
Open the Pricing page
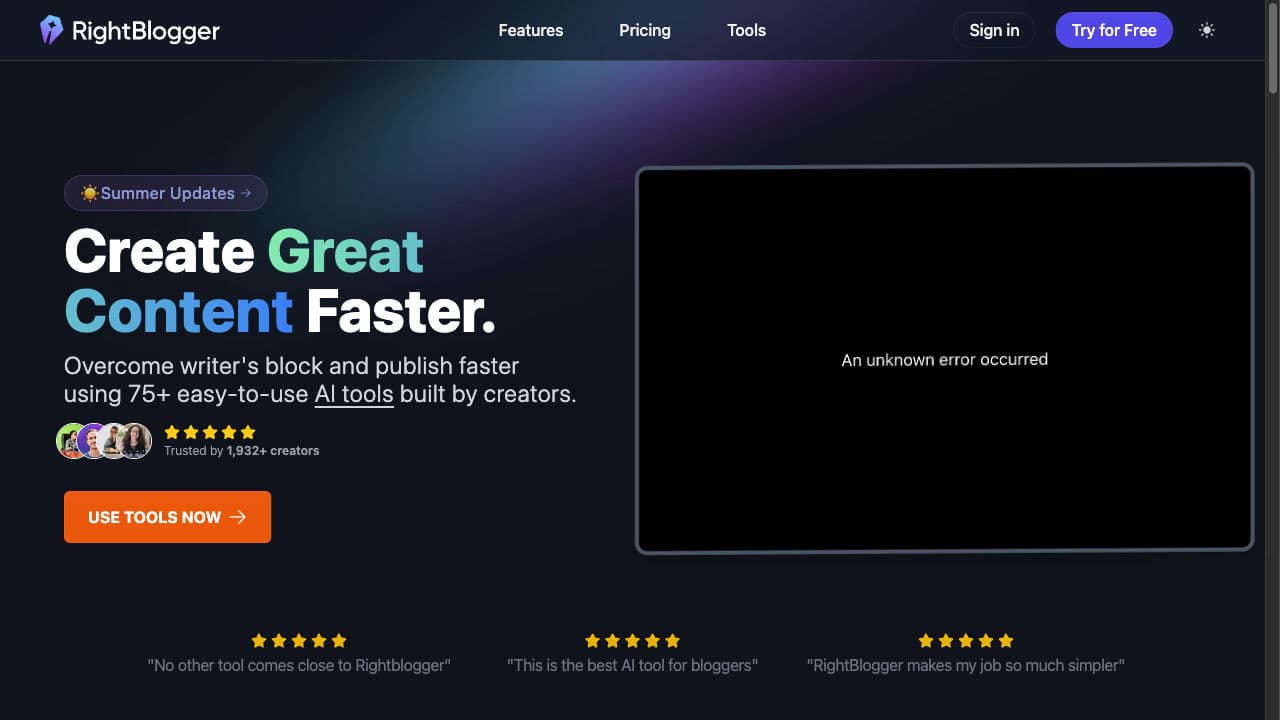click(x=645, y=30)
